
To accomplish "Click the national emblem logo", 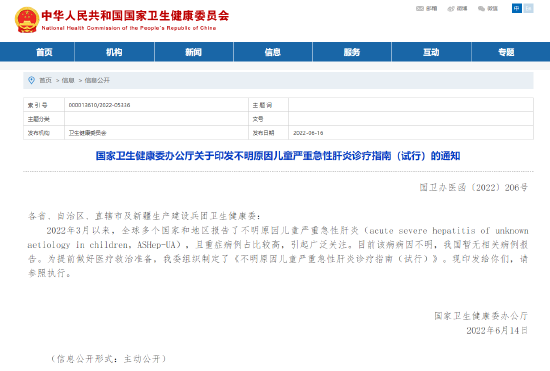I will pos(27,20).
